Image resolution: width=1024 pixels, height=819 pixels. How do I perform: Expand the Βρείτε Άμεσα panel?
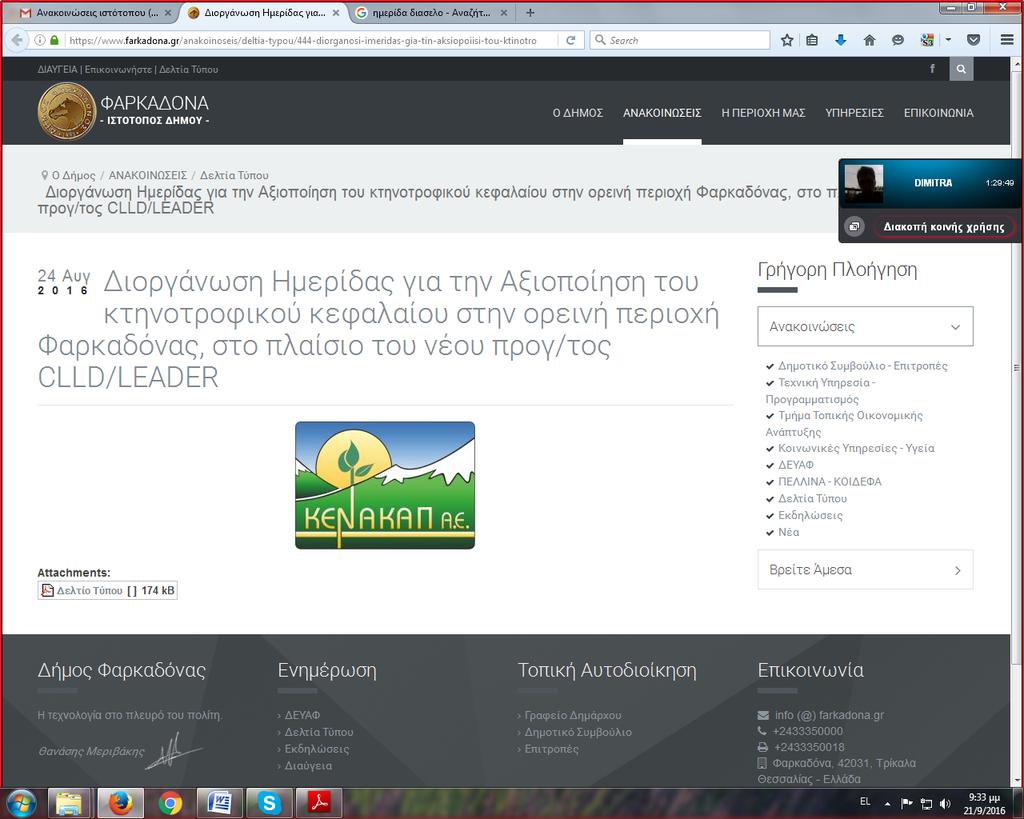(865, 570)
